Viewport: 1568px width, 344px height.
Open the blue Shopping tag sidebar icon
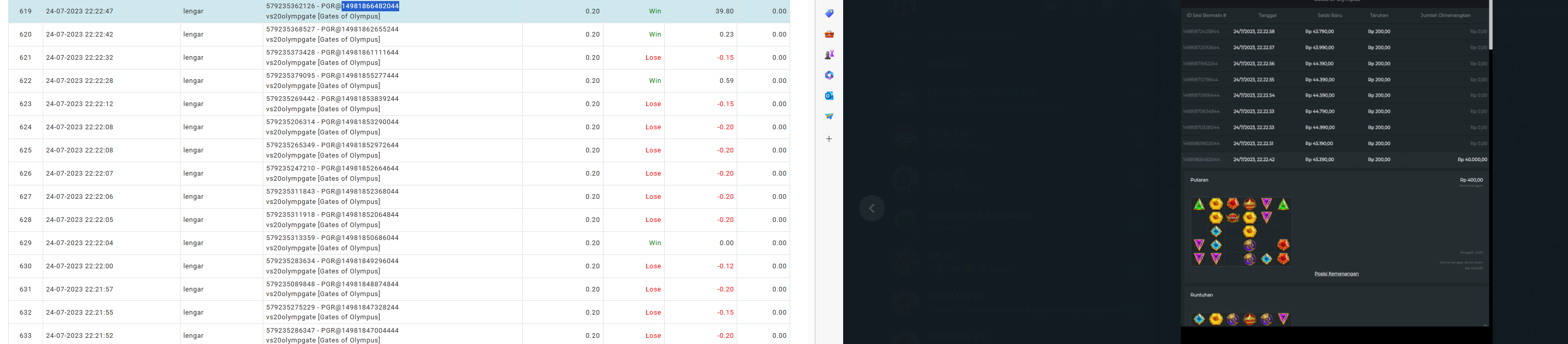[829, 13]
